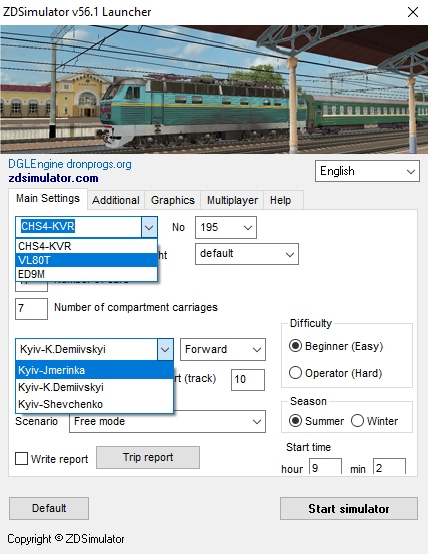Reset settings with the Default button
The width and height of the screenshot is (428, 554).
[49, 508]
